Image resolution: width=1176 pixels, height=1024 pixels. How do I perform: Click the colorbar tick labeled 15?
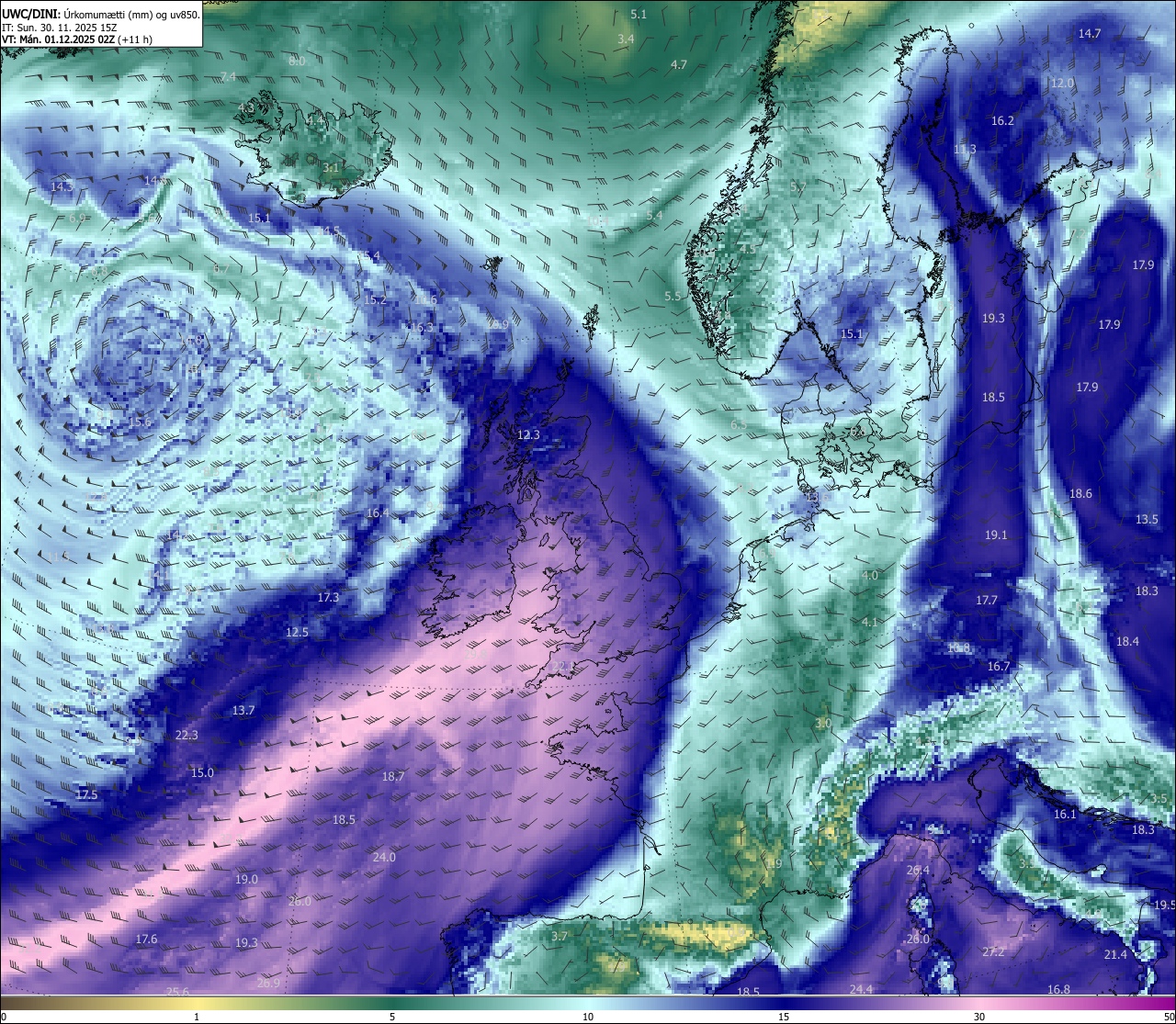coord(784,1017)
